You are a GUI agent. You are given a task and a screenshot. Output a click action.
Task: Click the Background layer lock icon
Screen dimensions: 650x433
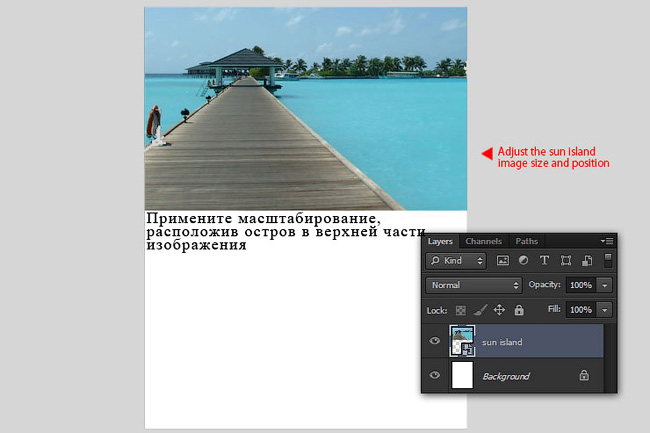click(x=584, y=375)
